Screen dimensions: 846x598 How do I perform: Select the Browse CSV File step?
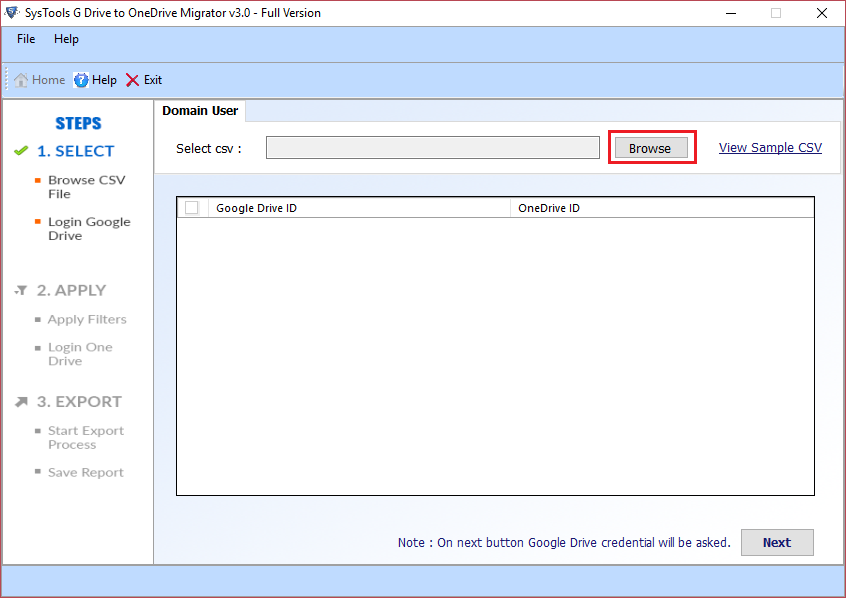coord(86,187)
